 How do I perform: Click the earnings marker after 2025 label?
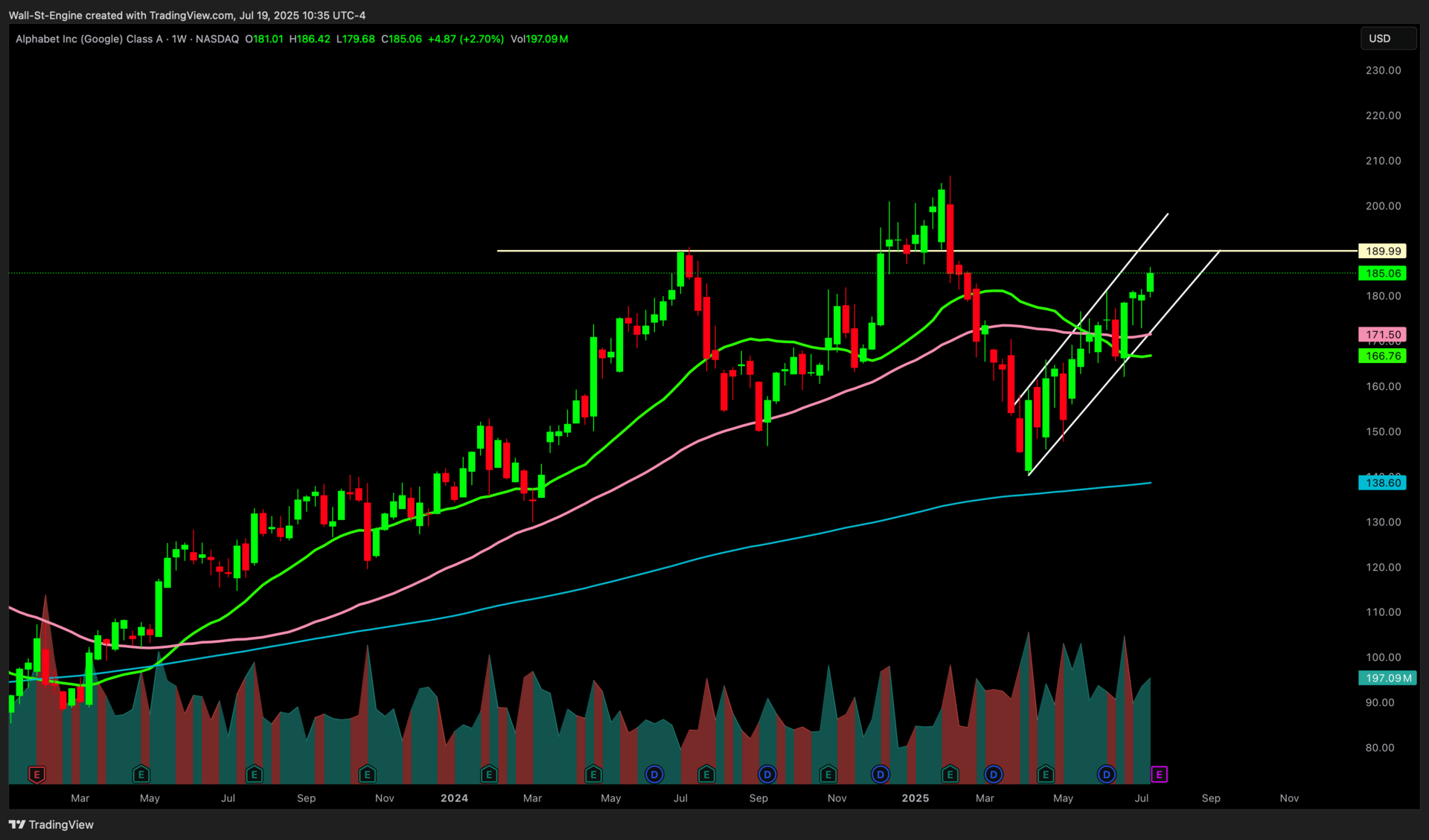click(950, 775)
